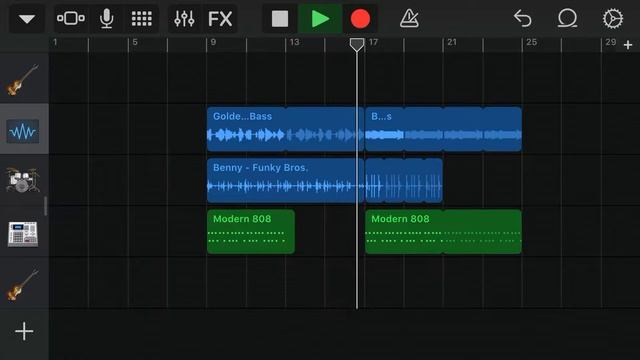The image size is (640, 360).
Task: Add song section with ruler plus button
Action: pyautogui.click(x=628, y=45)
